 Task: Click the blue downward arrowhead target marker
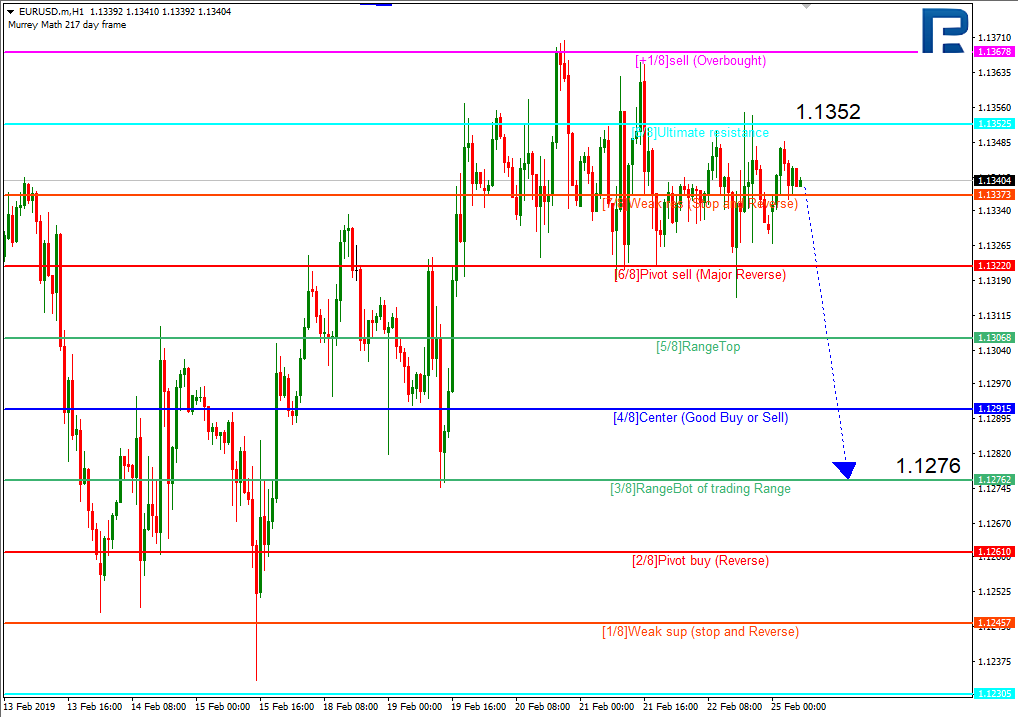coord(845,470)
